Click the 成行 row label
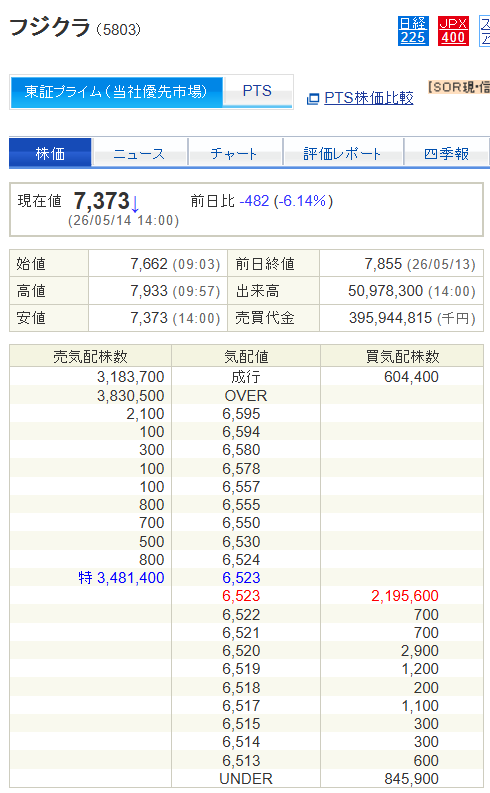Viewport: 490px width, 793px height. (246, 377)
